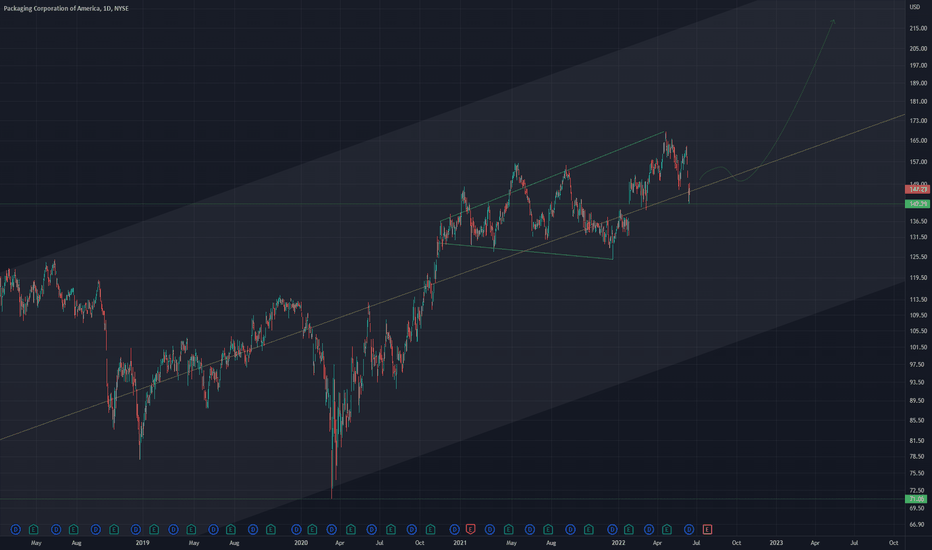Click the earnings marker just after the 2020 label
932x550 pixels.
pyautogui.click(x=312, y=529)
